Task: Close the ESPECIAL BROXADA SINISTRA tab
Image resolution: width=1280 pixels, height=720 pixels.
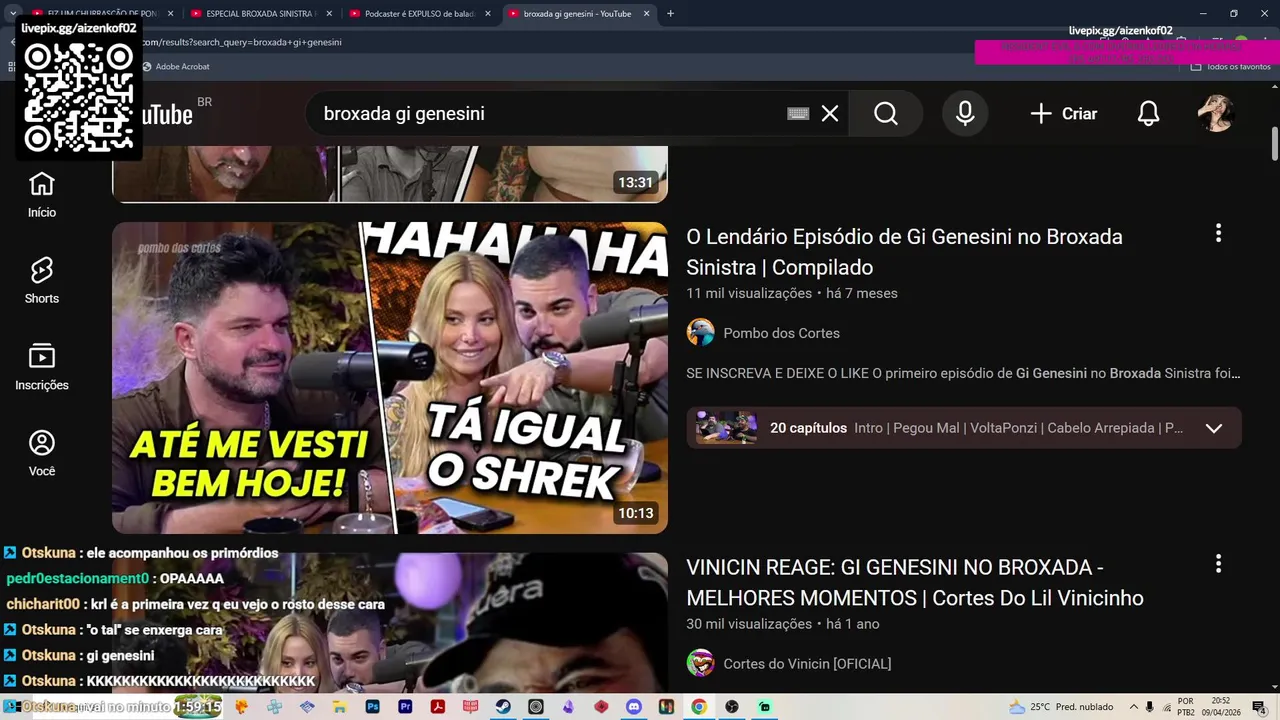Action: [x=329, y=14]
